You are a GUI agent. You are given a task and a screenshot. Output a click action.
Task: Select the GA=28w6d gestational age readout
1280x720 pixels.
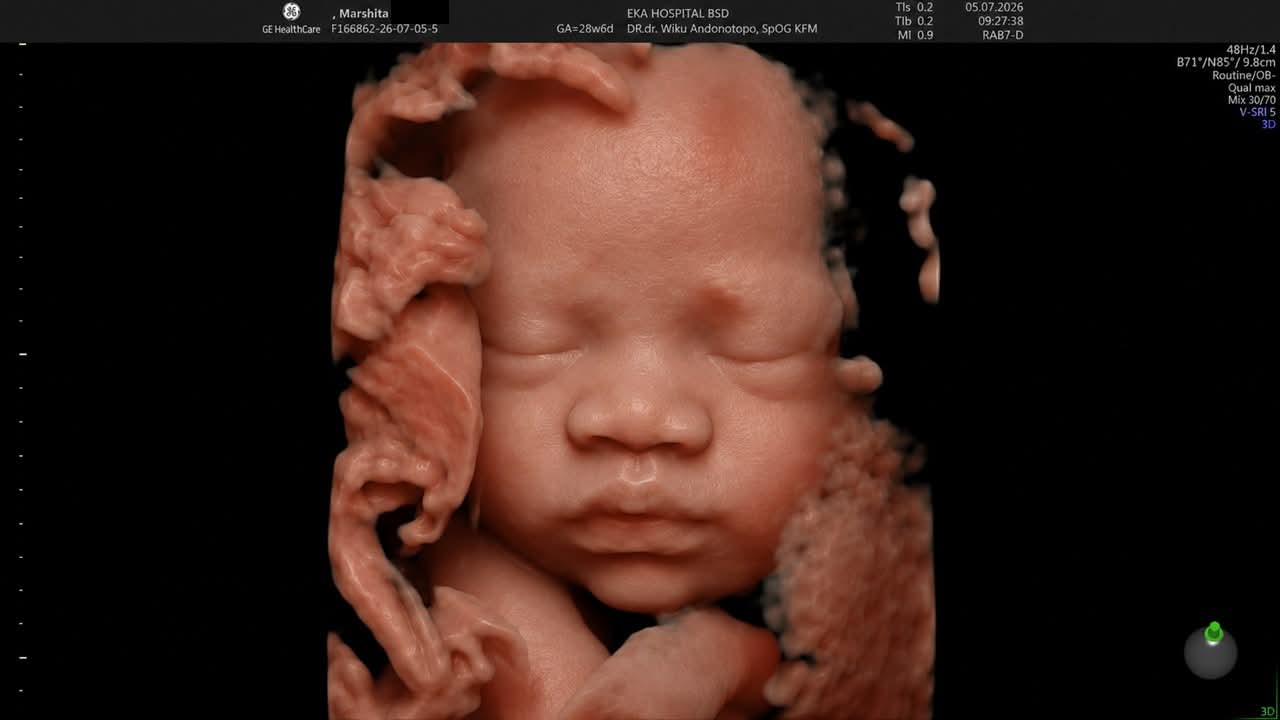[x=585, y=29]
